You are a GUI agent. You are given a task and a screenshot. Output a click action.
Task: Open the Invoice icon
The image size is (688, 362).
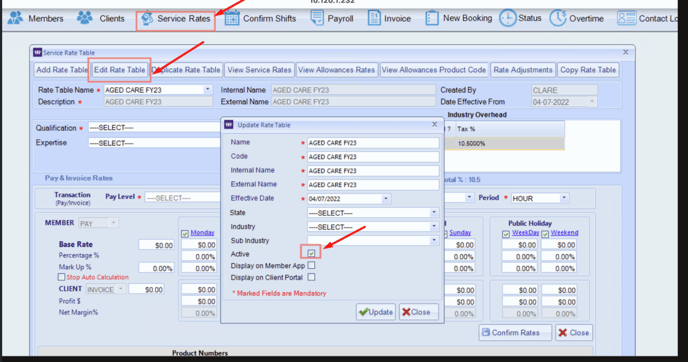click(374, 18)
